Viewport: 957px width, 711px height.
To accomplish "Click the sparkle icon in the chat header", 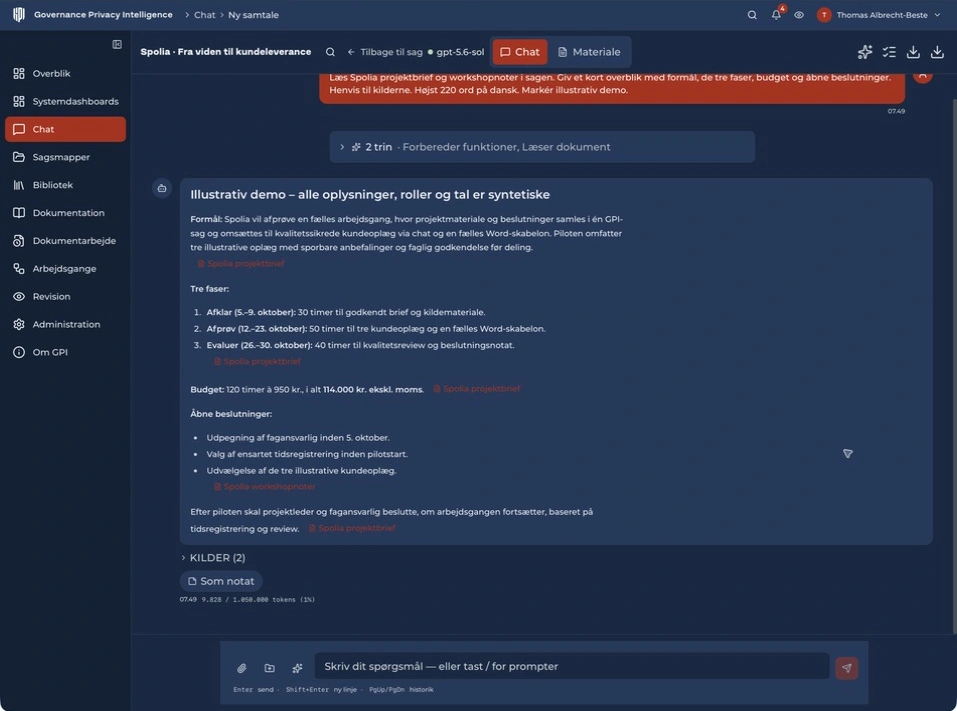I will coord(865,52).
